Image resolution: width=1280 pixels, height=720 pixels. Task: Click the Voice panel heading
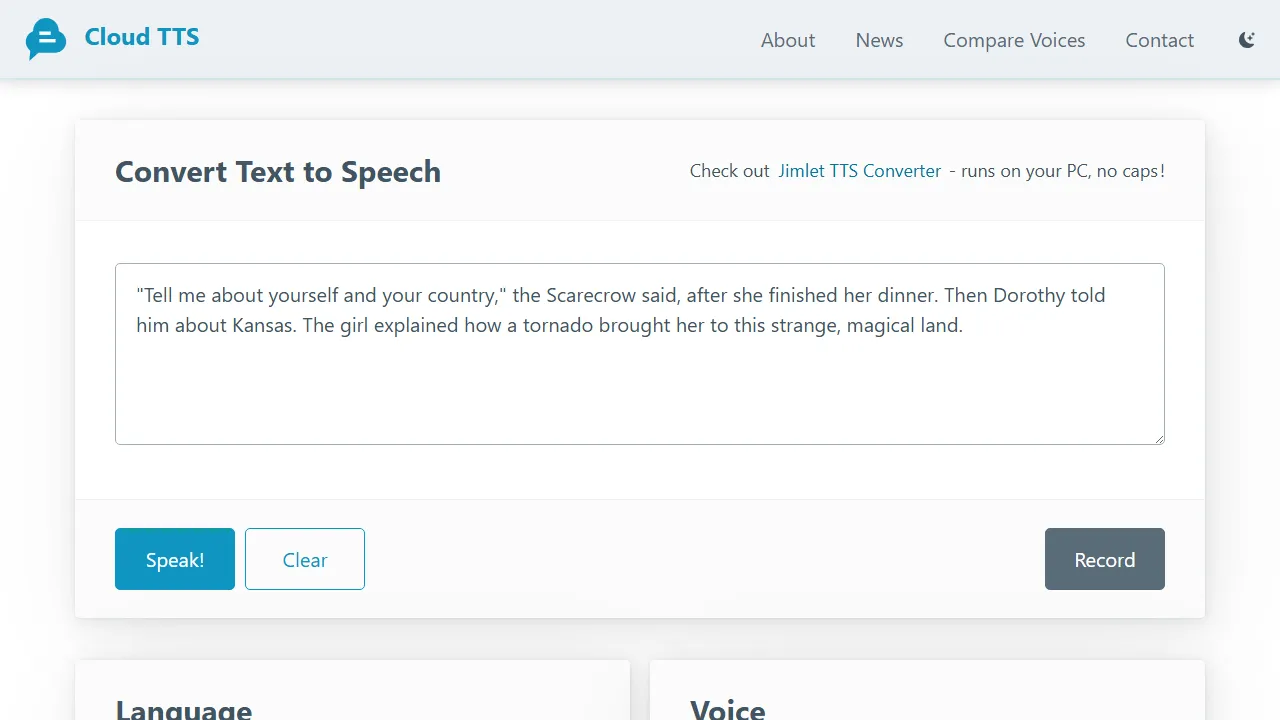pos(727,707)
